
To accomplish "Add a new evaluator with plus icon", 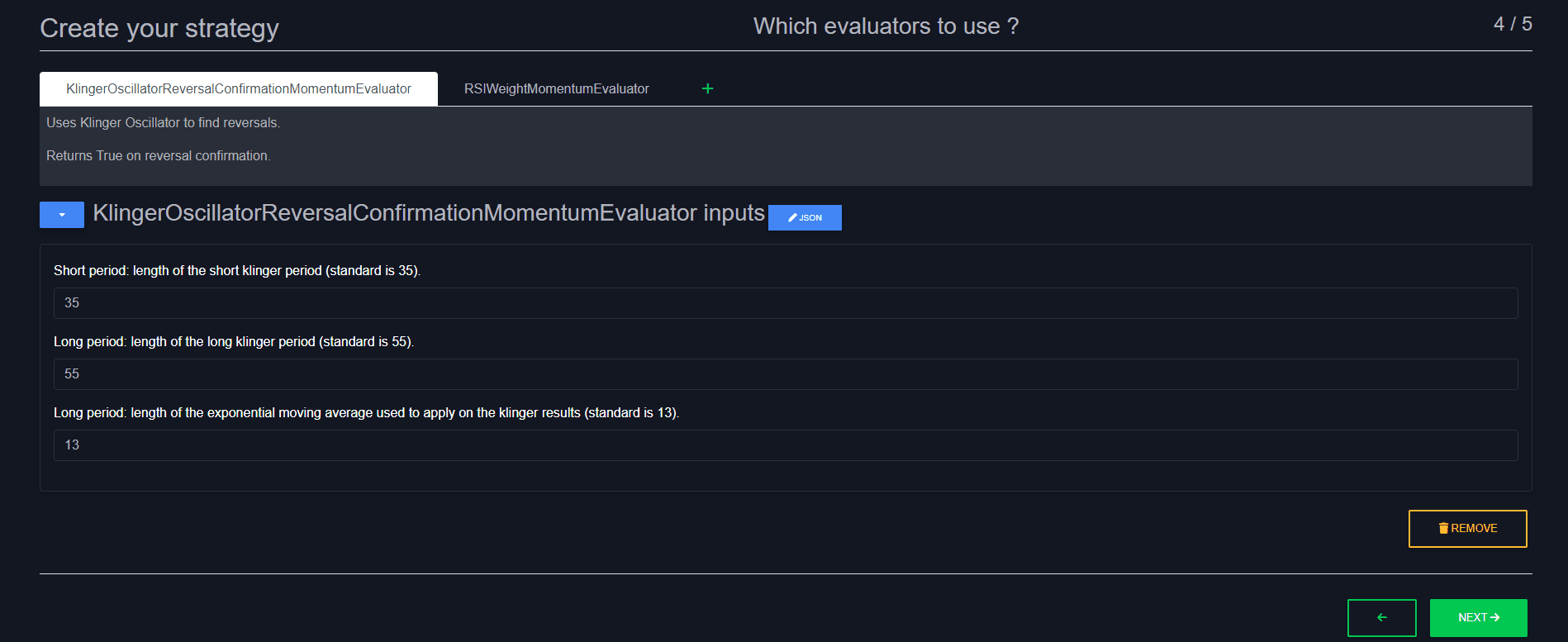I will coord(707,88).
